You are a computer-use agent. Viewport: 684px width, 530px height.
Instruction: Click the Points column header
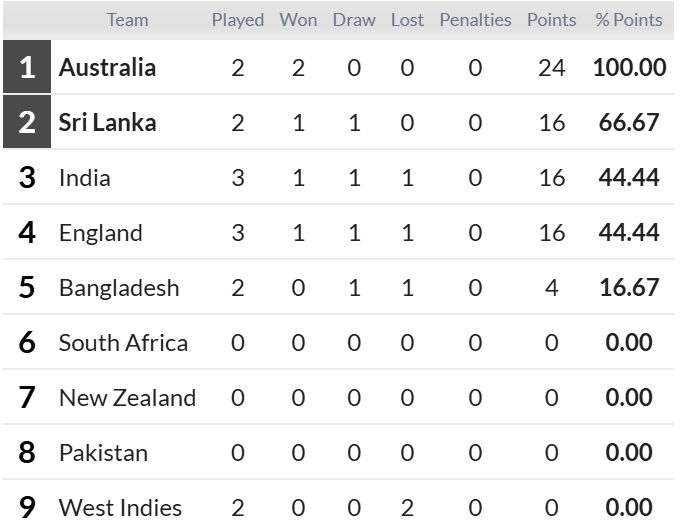point(551,20)
